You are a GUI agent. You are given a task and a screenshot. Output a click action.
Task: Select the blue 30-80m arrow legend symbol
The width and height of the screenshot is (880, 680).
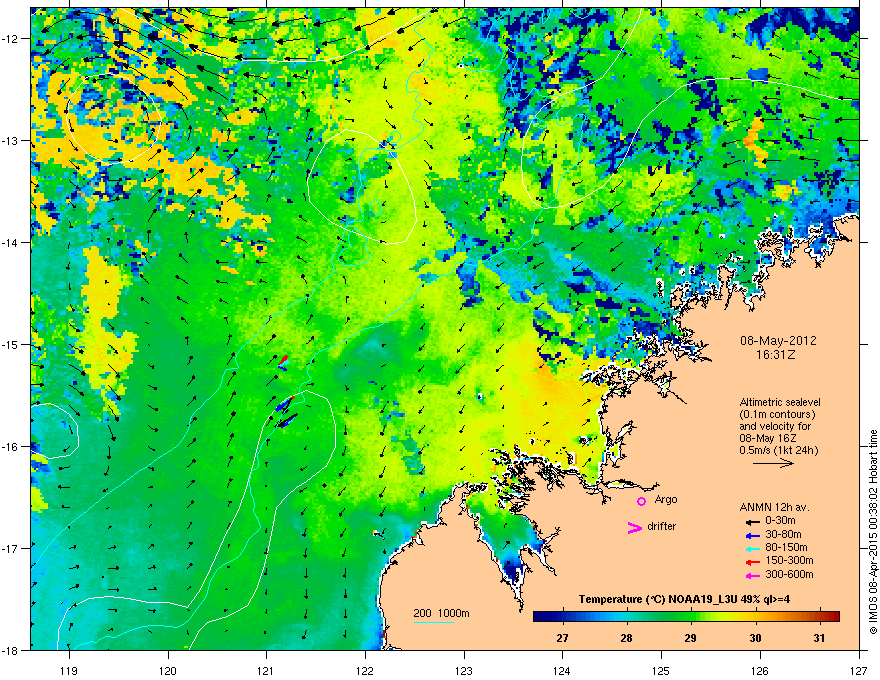tap(752, 535)
